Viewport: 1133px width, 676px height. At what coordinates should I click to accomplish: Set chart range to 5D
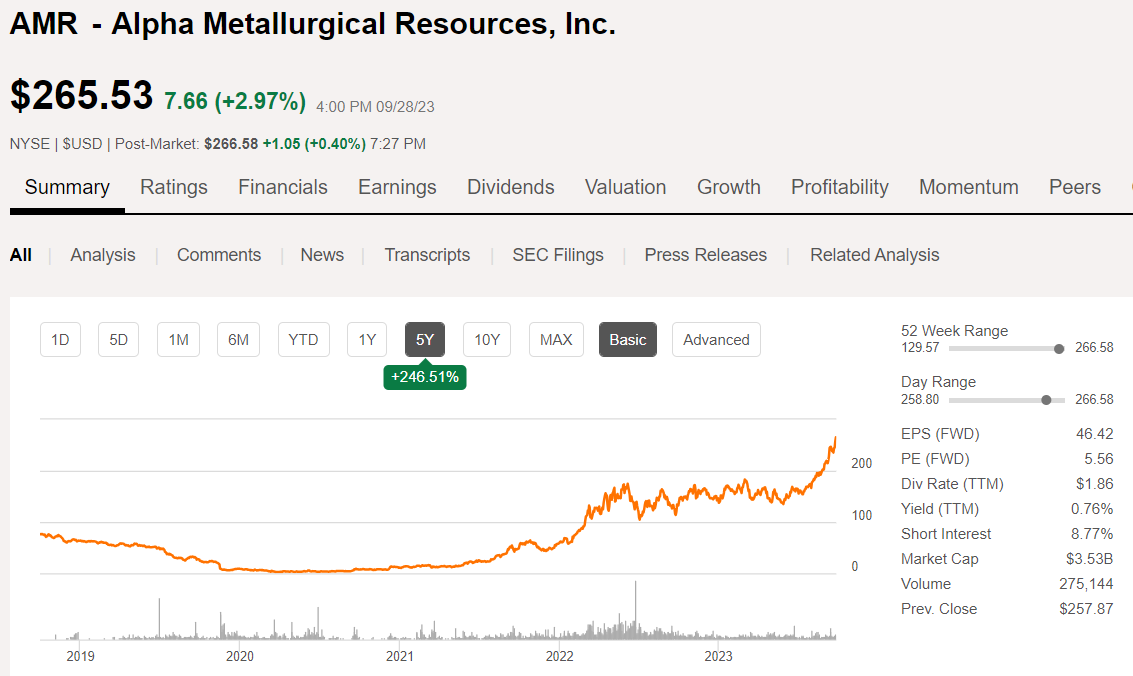pyautogui.click(x=119, y=339)
